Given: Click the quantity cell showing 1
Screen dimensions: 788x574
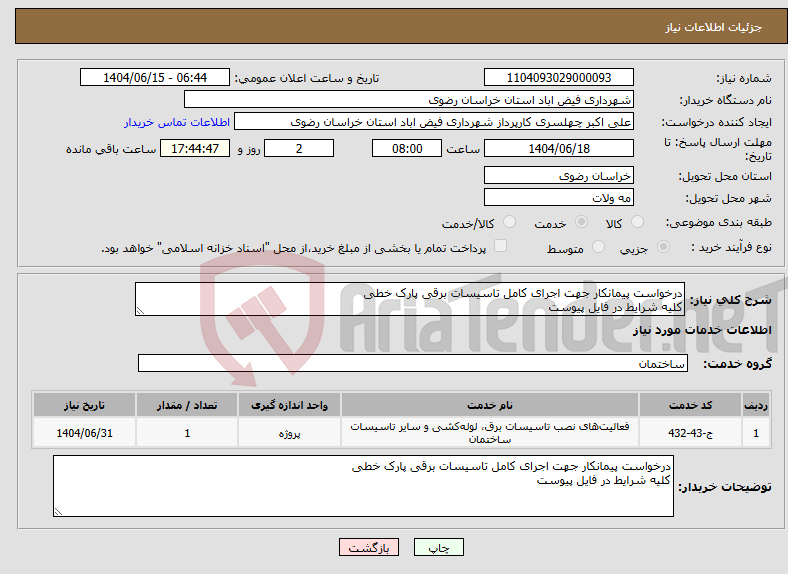Looking at the screenshot, I should 187,433.
